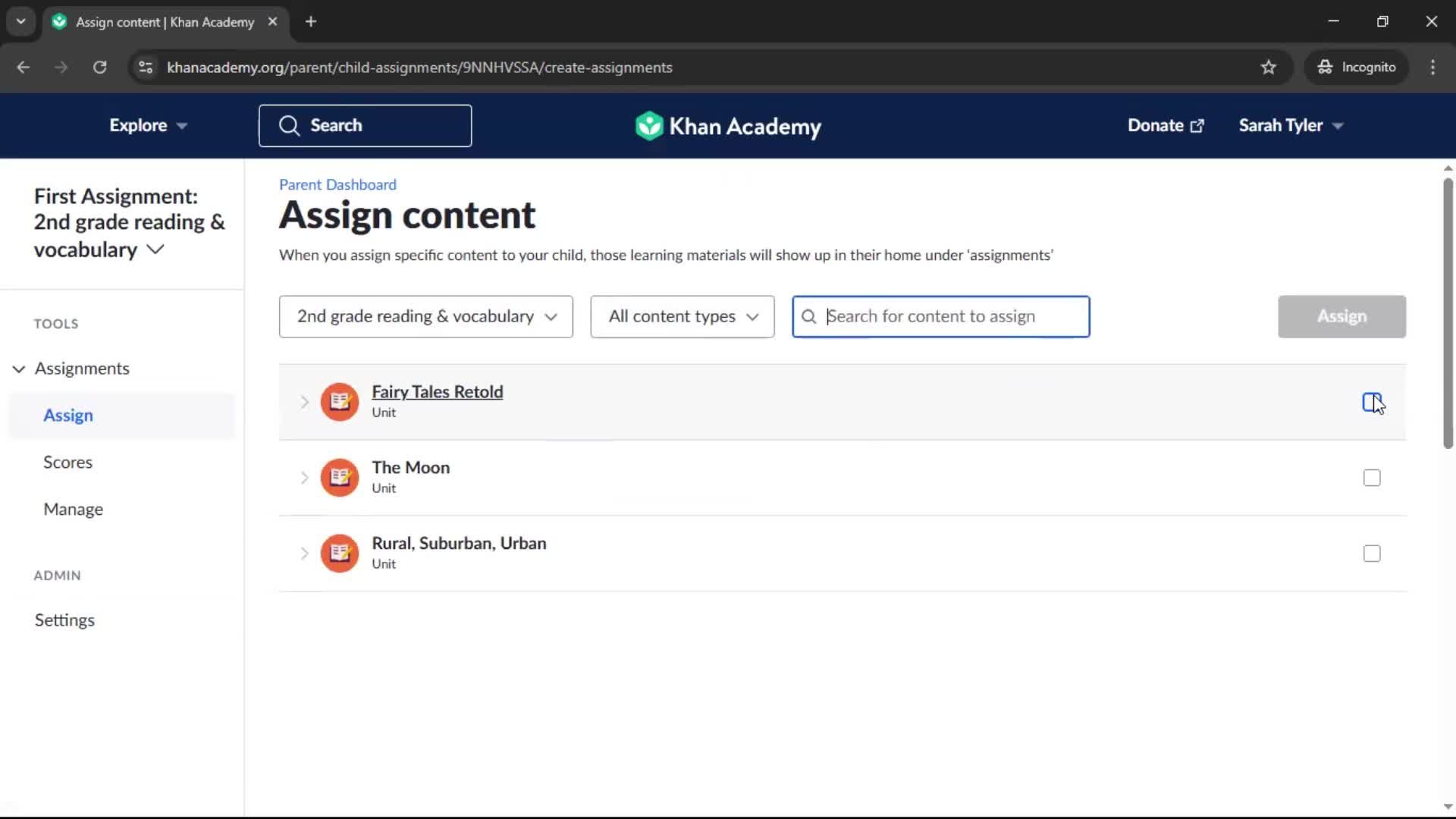Open the First Assignment class switcher
Screen dimensions: 1456x819
[x=130, y=223]
